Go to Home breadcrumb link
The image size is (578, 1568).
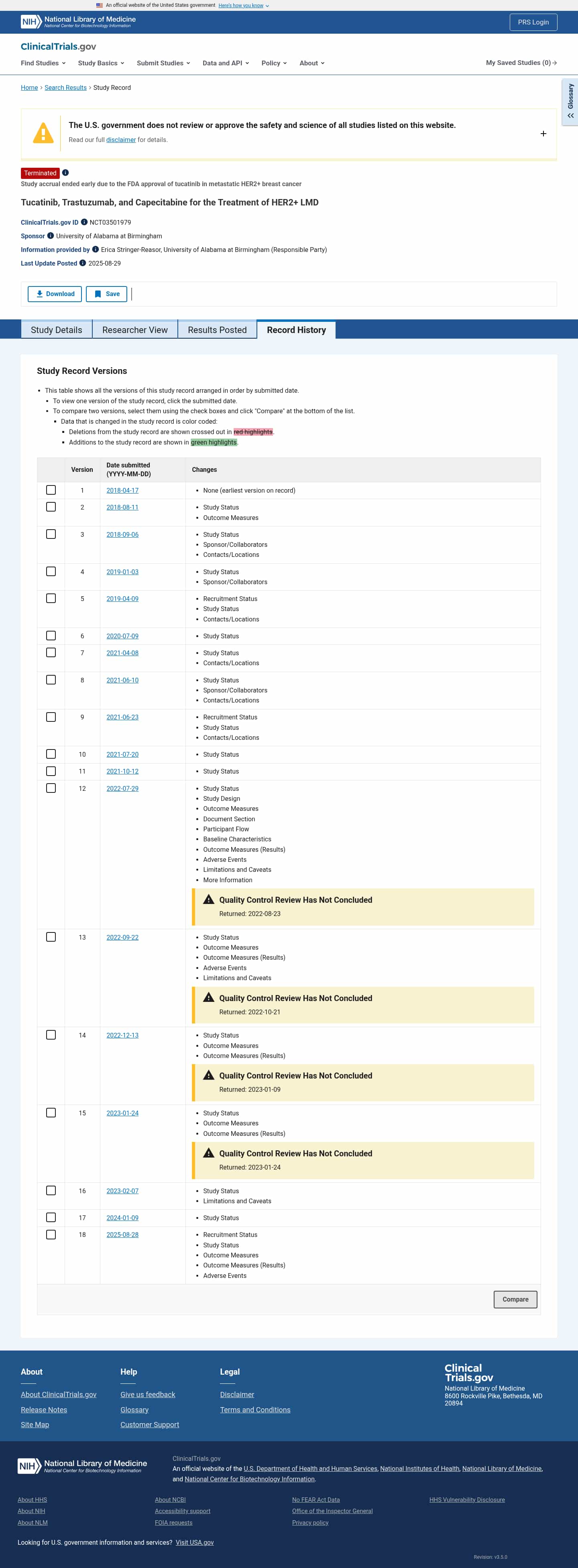(29, 87)
